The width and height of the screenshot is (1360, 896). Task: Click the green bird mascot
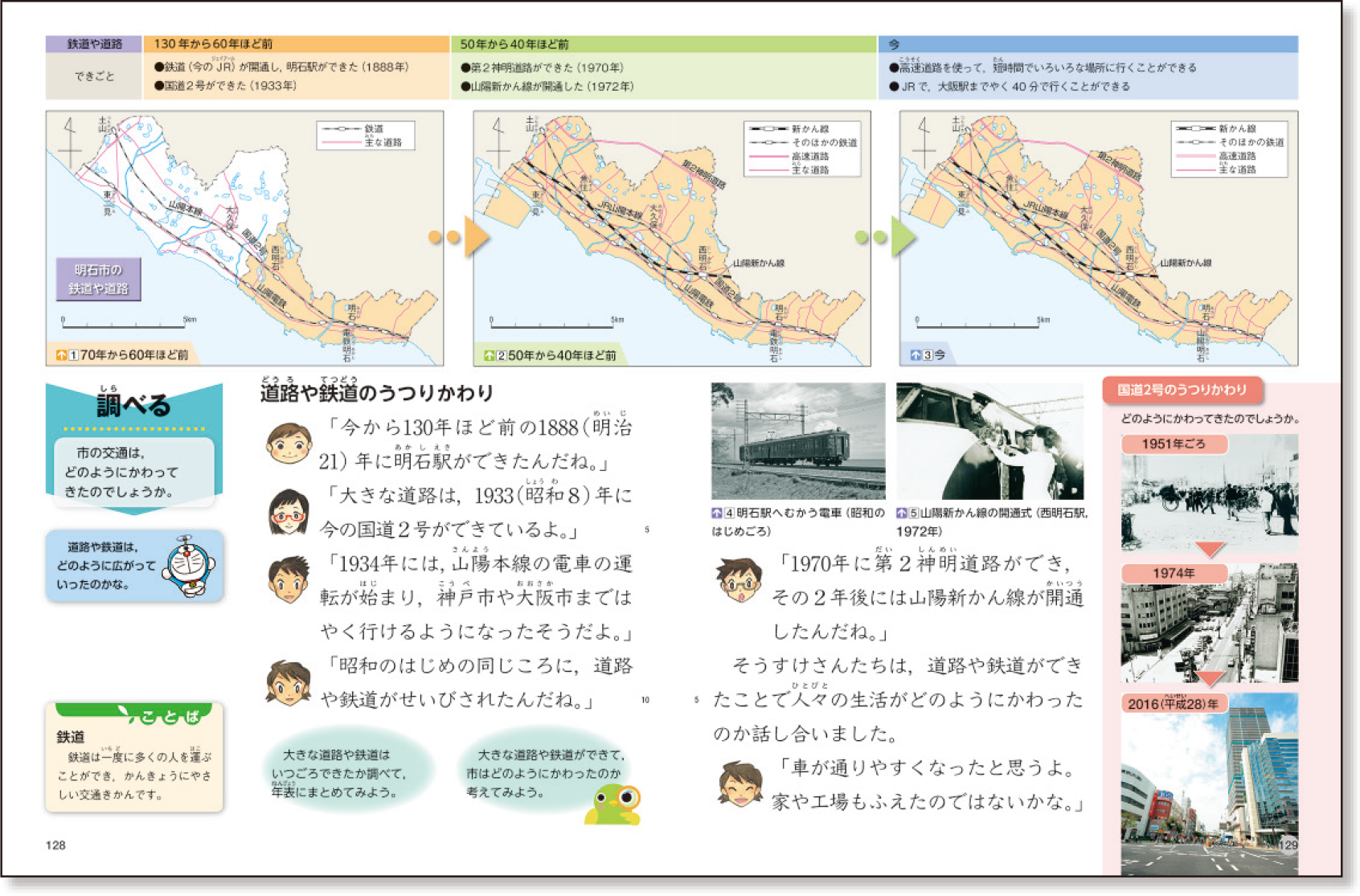pos(614,805)
